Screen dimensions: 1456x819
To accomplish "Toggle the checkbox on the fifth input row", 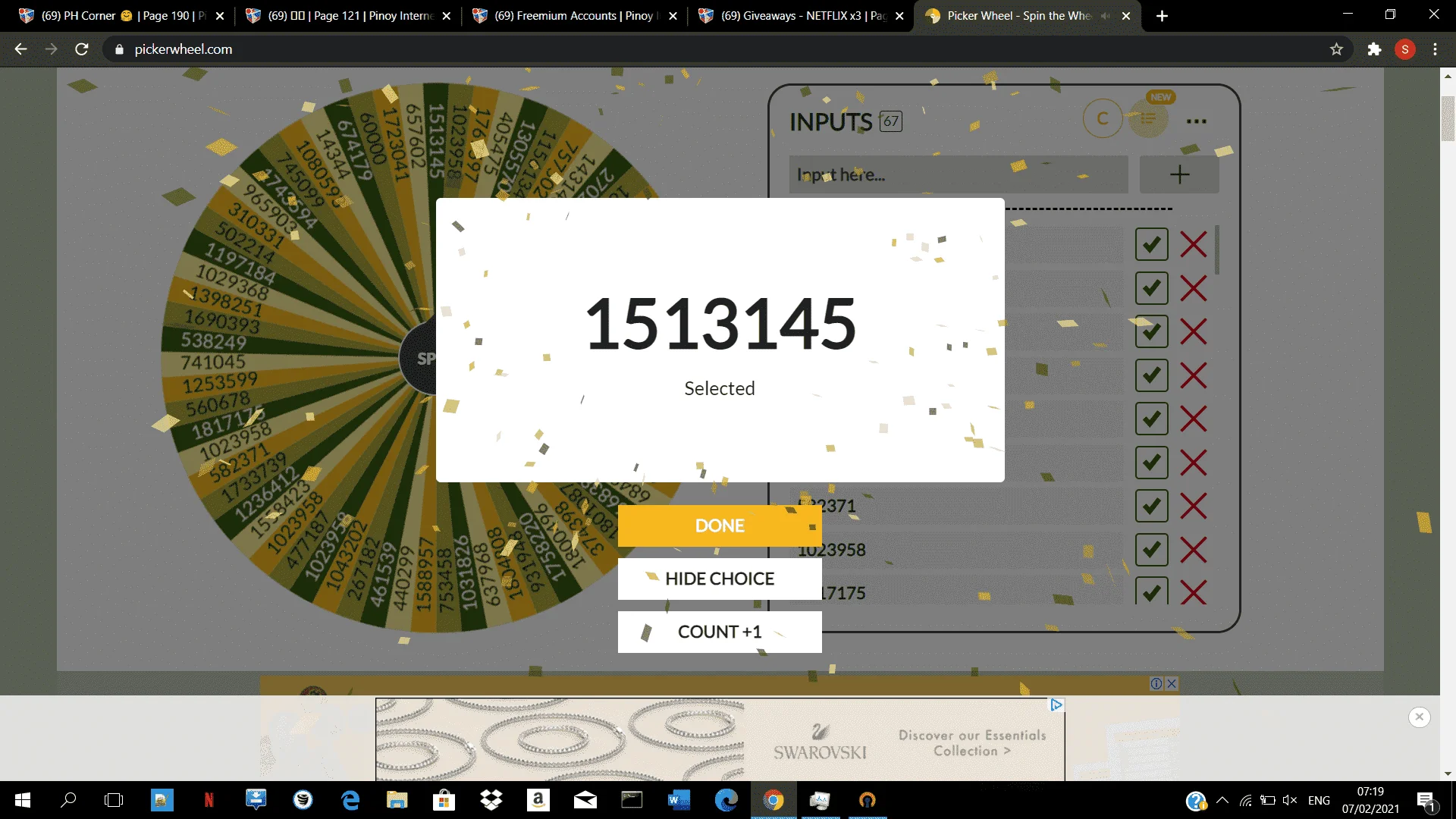I will click(x=1151, y=419).
